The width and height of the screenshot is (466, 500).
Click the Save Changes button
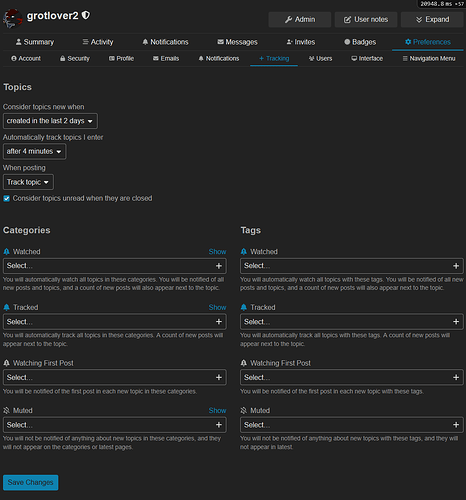click(31, 483)
